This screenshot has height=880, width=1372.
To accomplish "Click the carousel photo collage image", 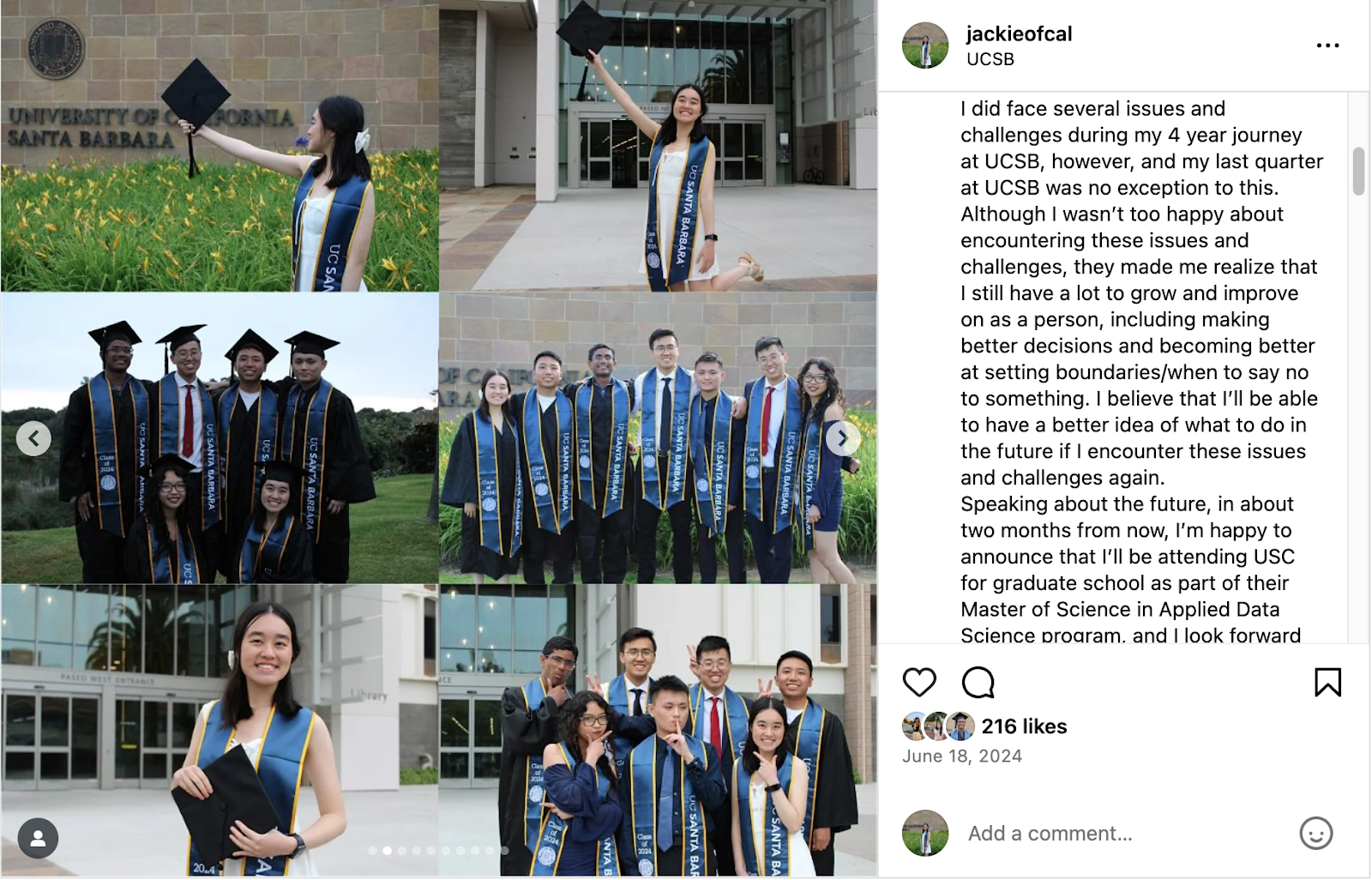I will point(439,438).
